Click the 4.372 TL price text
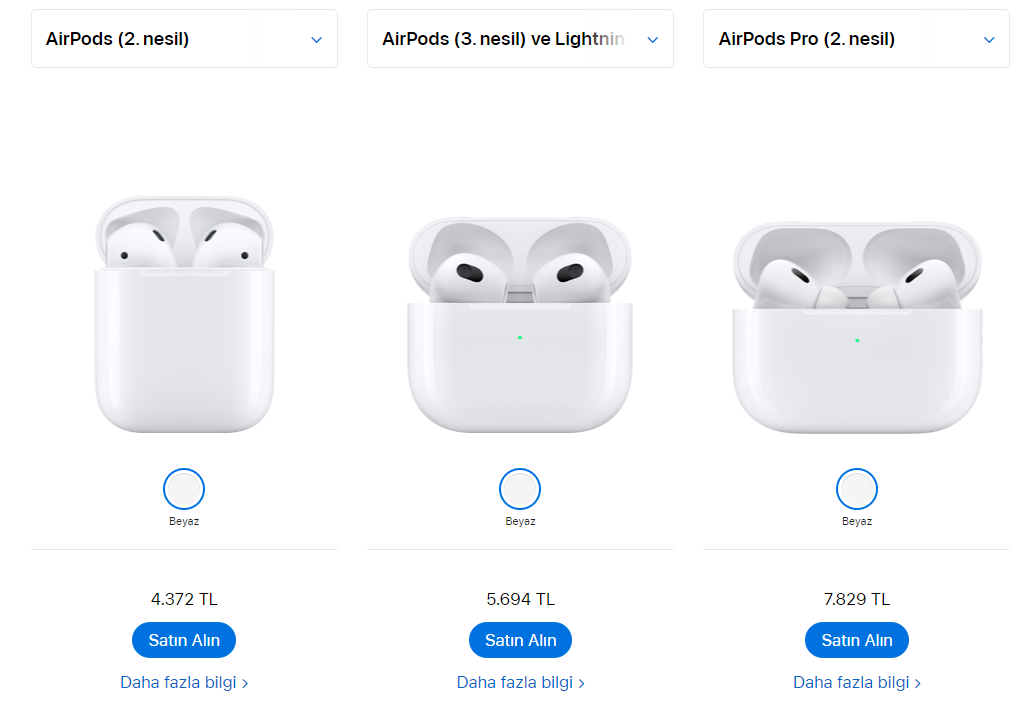The width and height of the screenshot is (1025, 706). pos(184,599)
